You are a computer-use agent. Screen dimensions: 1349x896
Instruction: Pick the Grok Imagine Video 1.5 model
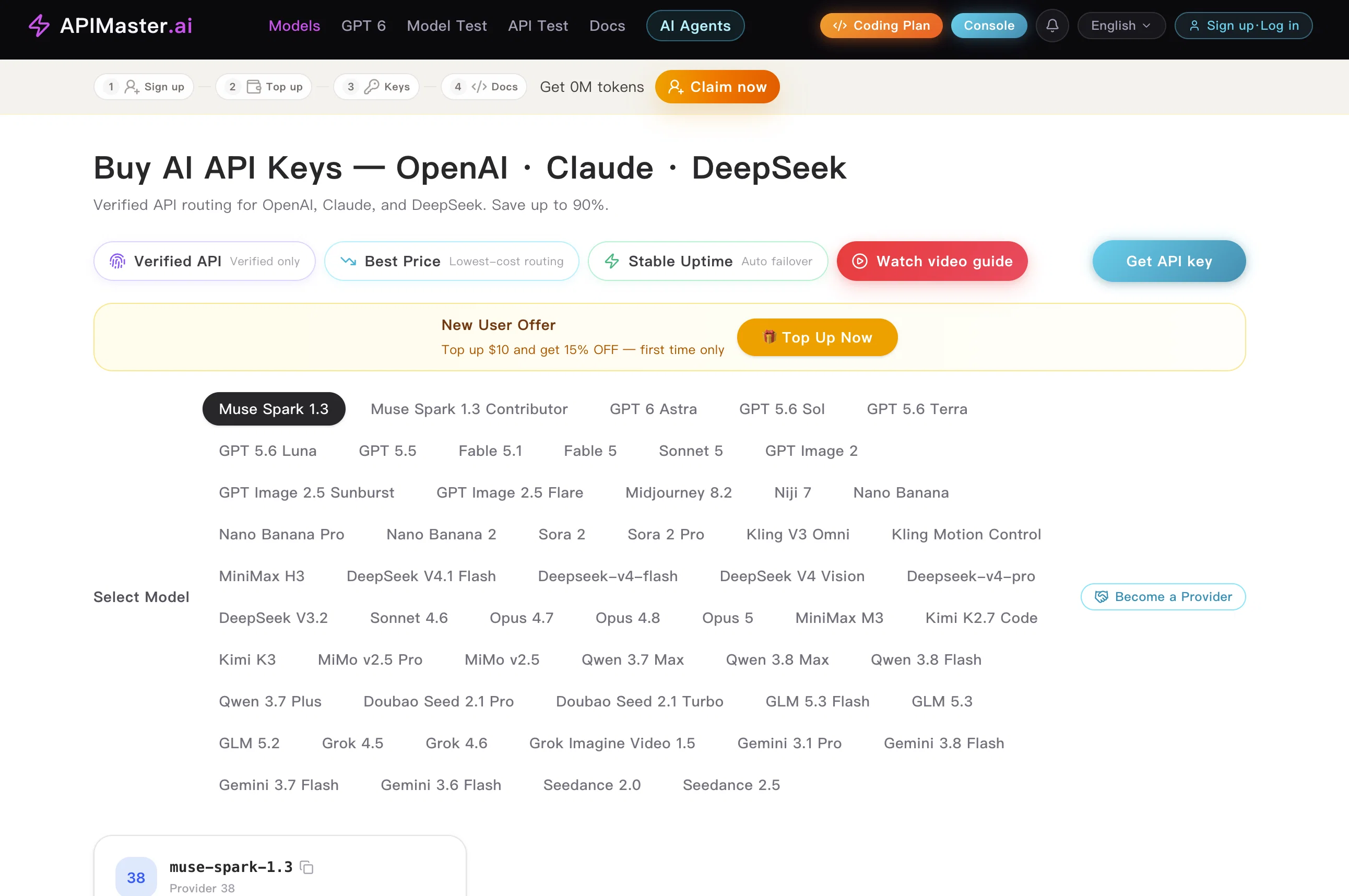coord(612,743)
